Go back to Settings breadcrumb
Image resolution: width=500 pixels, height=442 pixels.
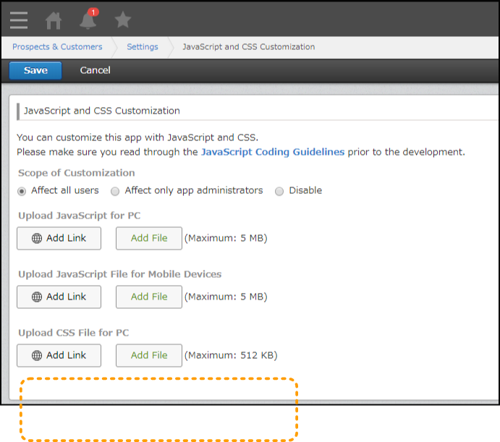pos(142,47)
